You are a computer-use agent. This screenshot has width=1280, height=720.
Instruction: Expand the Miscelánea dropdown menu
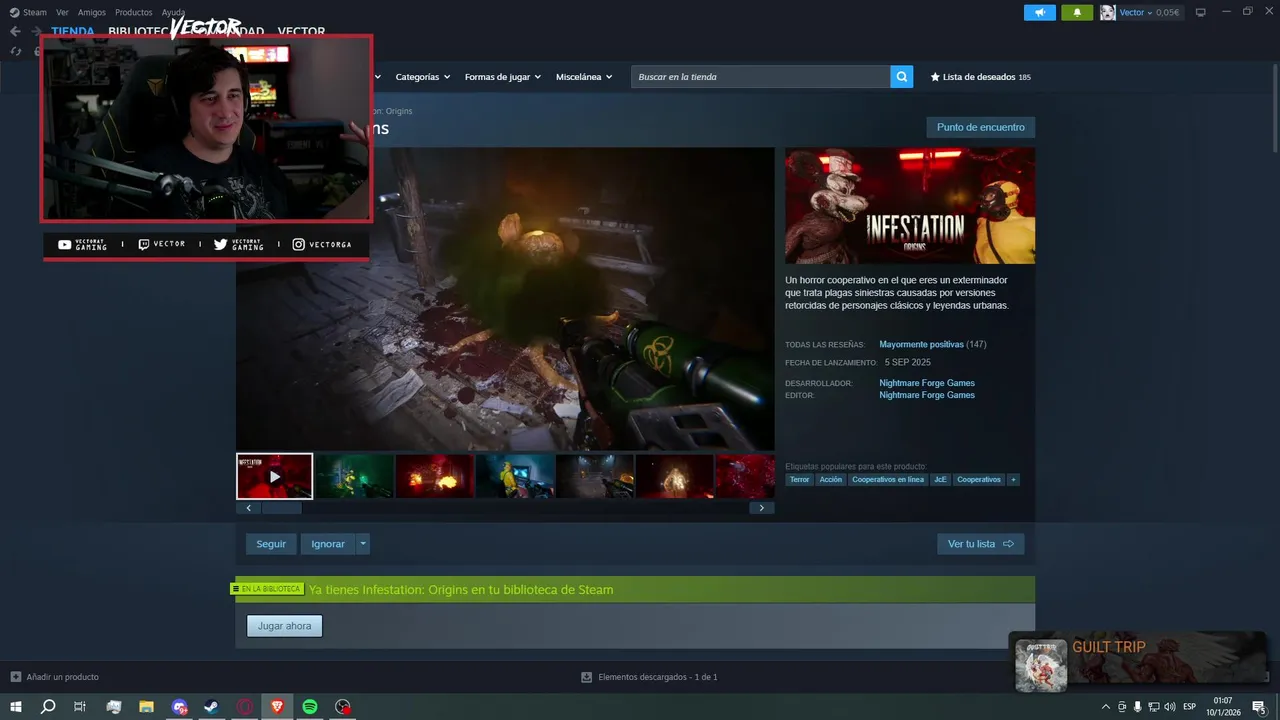pos(584,77)
